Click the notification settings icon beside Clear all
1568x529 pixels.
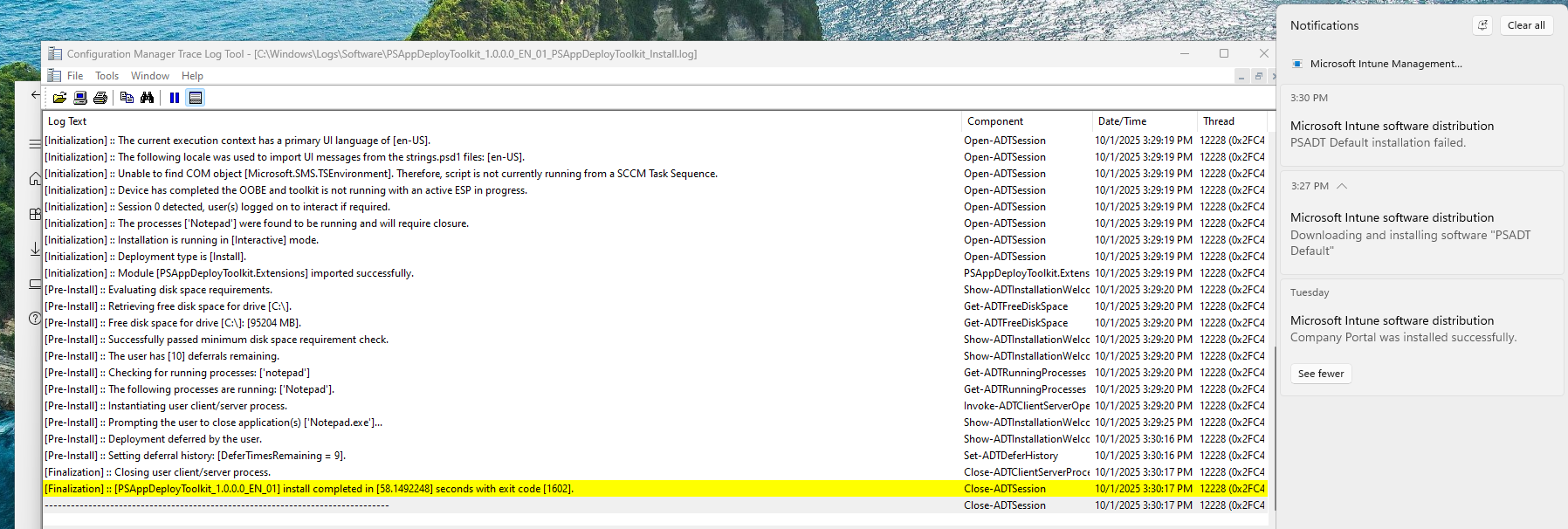(1482, 25)
